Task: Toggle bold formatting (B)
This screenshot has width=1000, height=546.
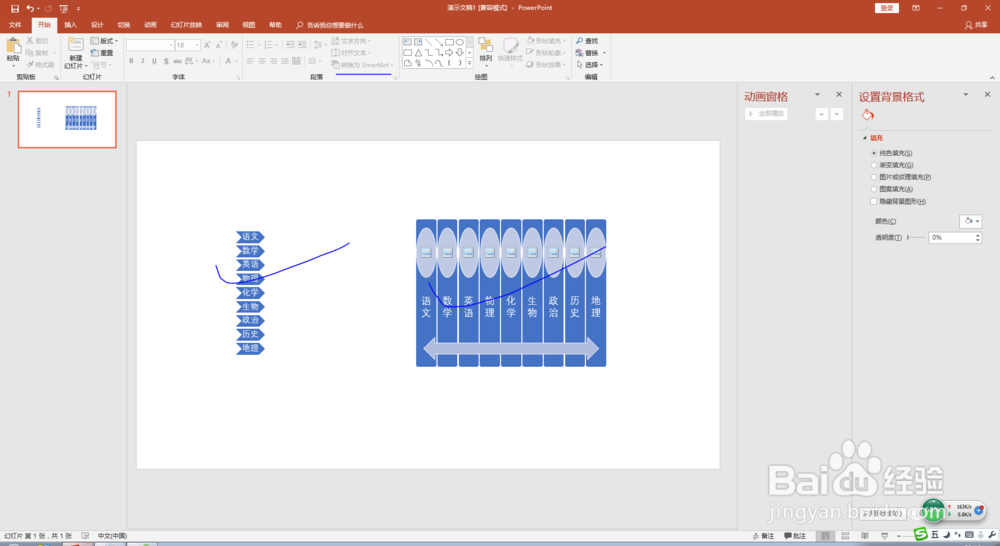Action: pos(131,61)
